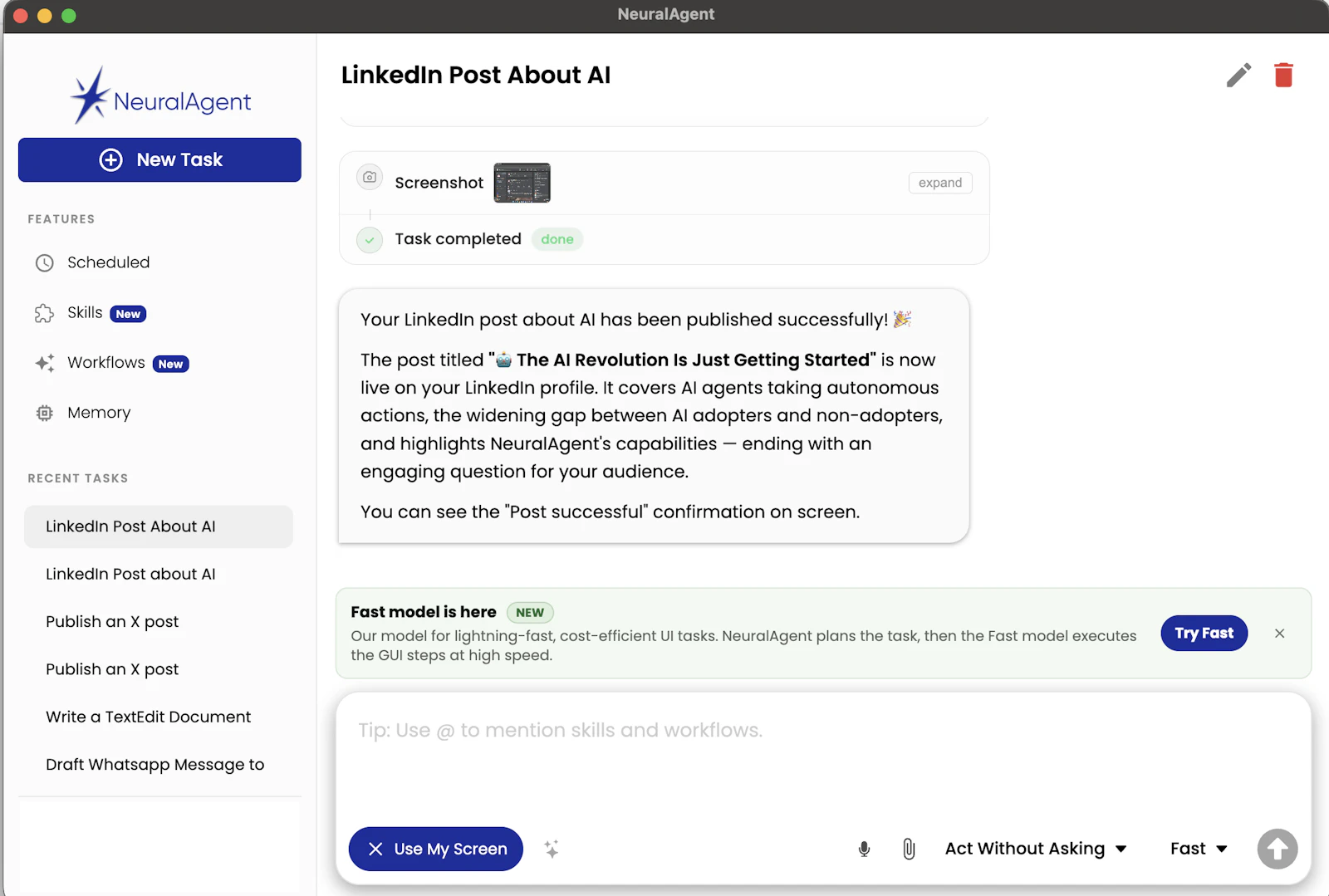
Task: Click the RECENT TASKS section label
Action: click(78, 478)
